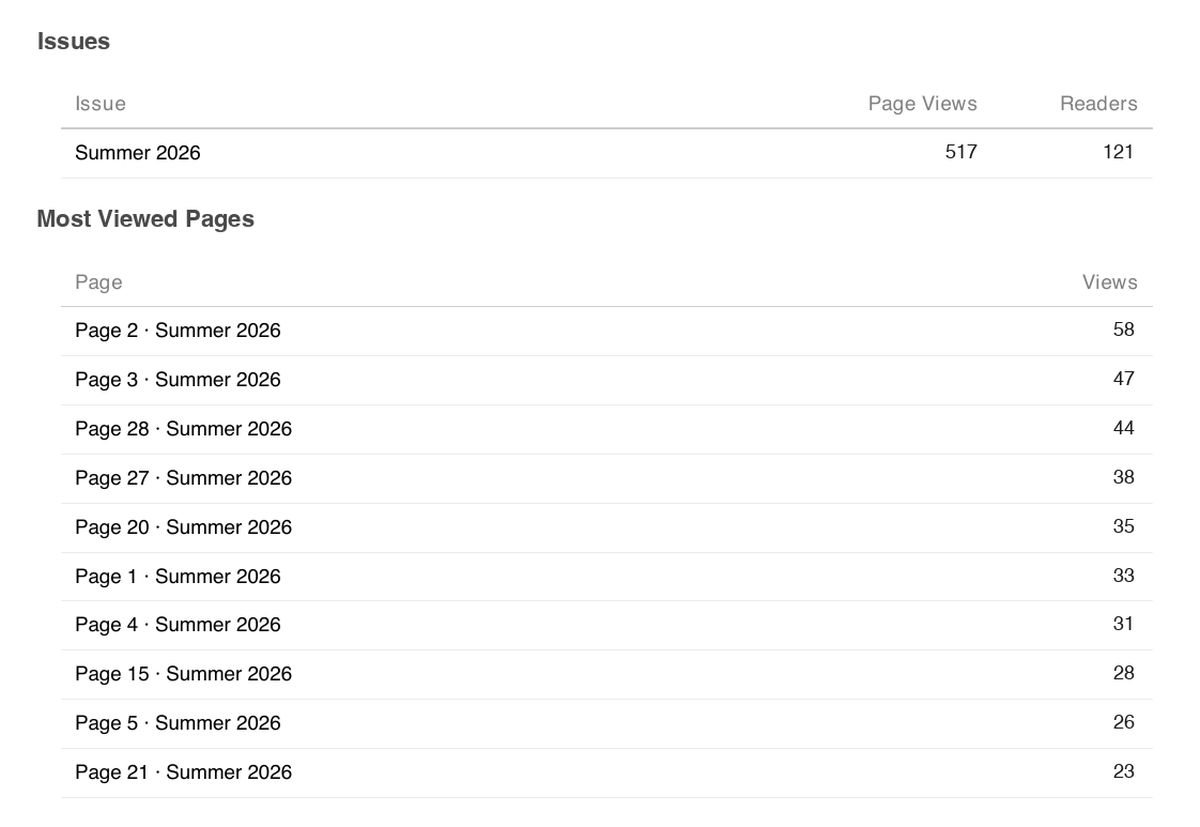
Task: Open Page 21 · Summer 2026 row
Action: [x=606, y=772]
